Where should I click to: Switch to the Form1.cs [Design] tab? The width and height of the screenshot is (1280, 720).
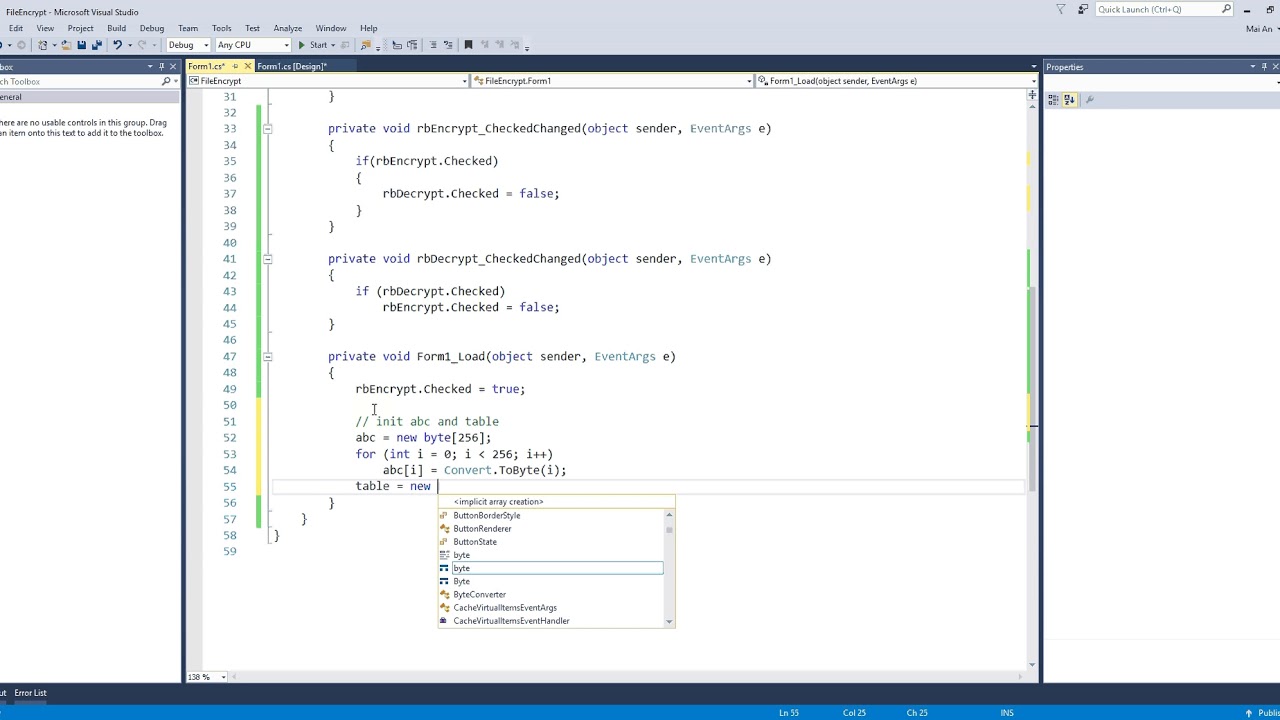tap(292, 67)
